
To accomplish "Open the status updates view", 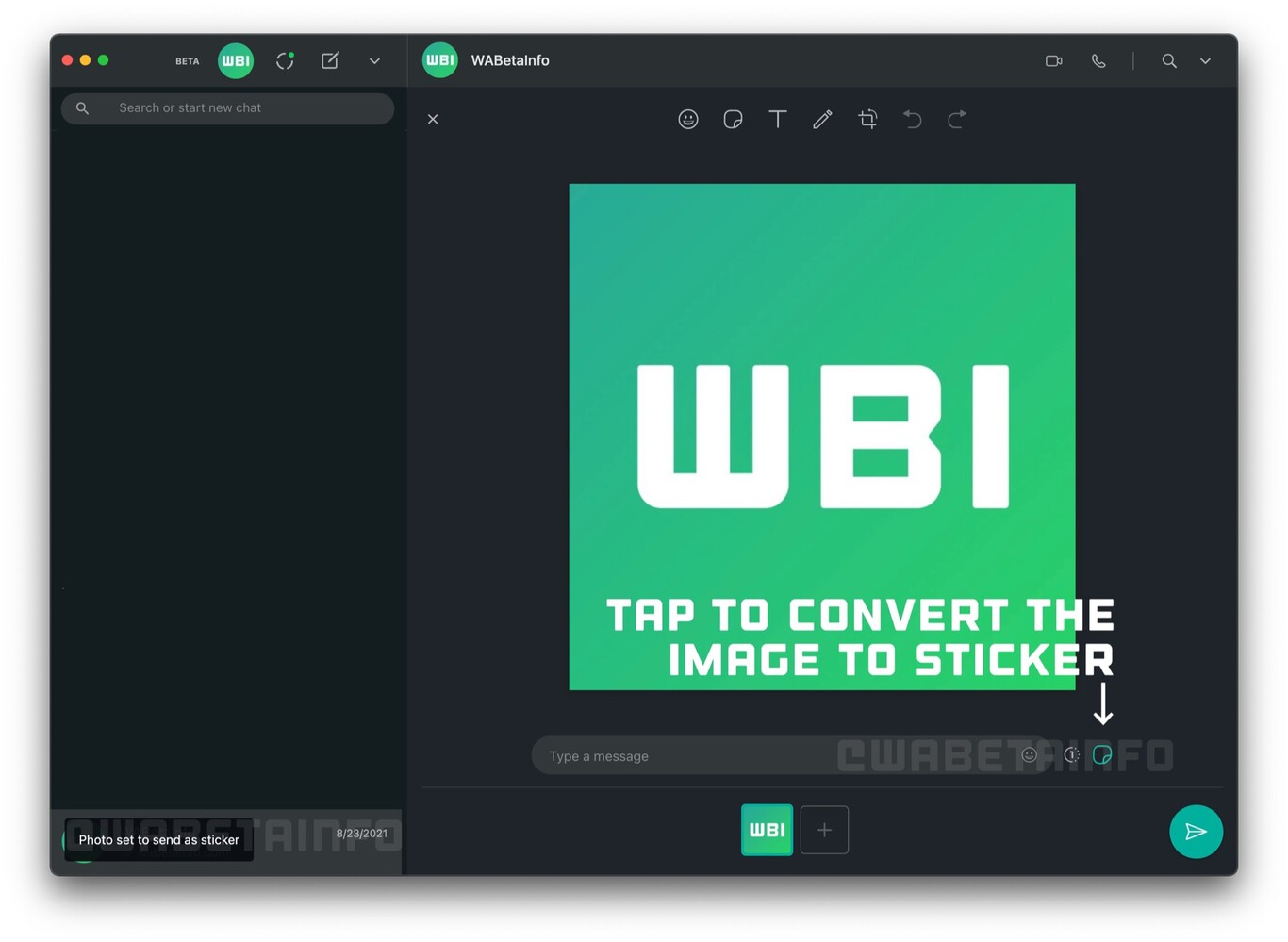I will 285,60.
